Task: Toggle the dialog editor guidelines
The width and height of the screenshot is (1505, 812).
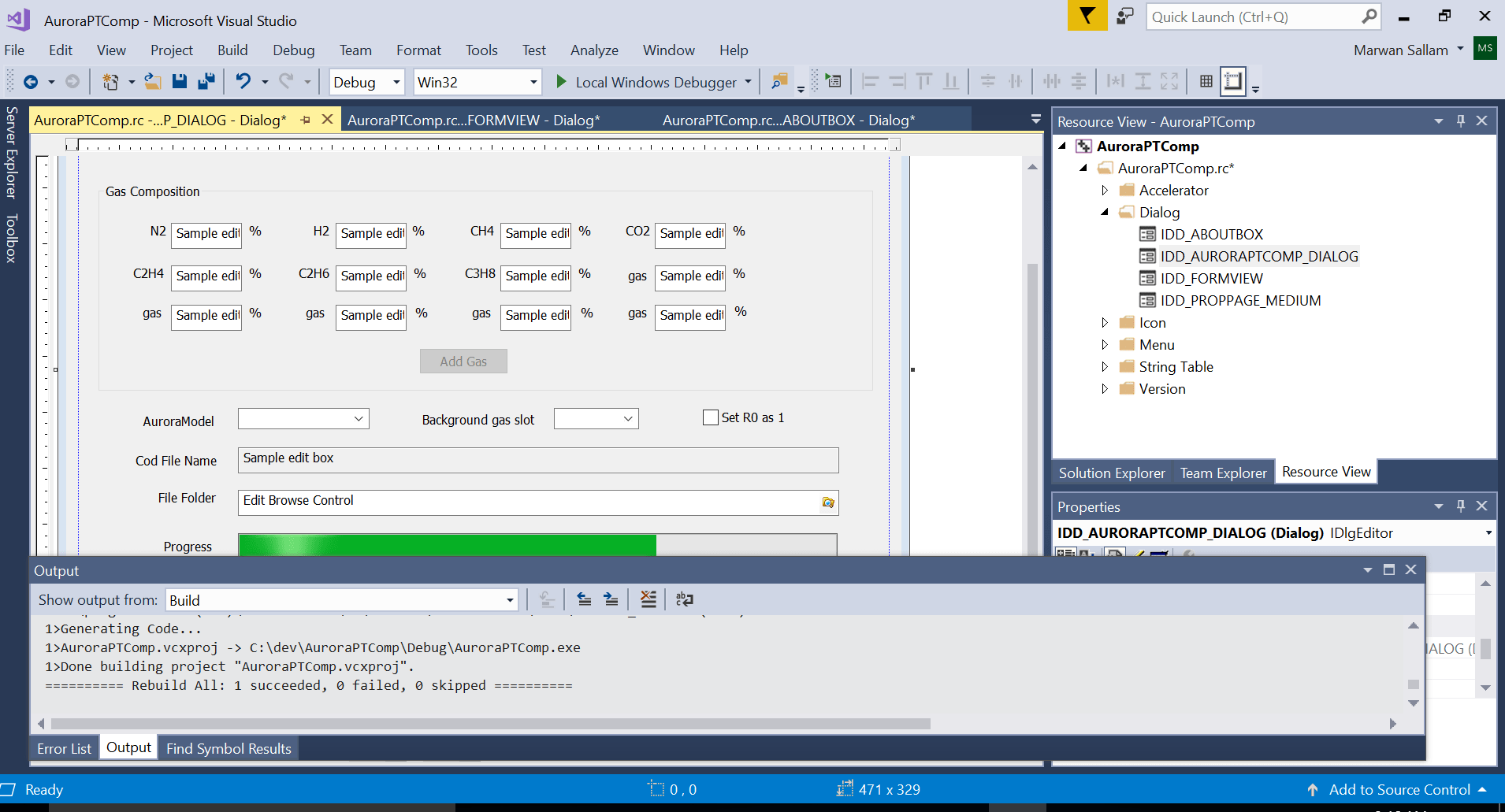Action: [1233, 81]
